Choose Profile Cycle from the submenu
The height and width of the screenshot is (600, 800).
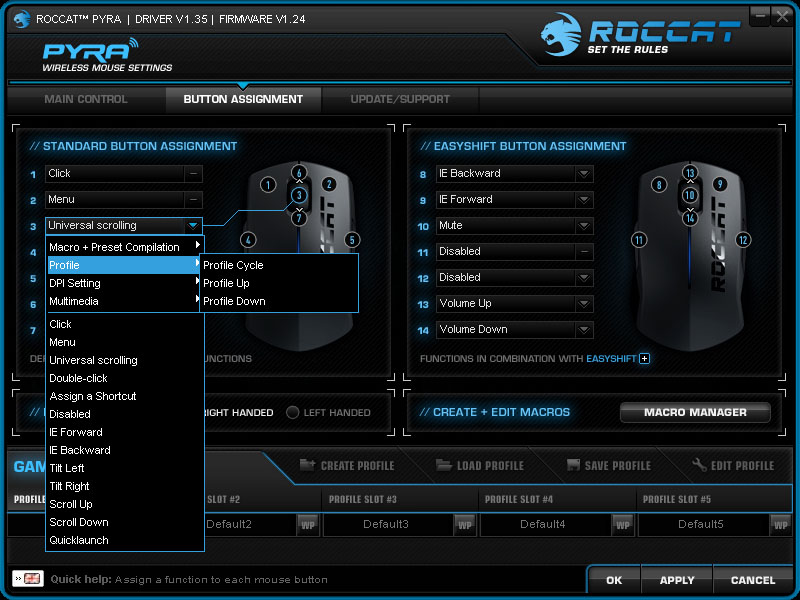279,265
